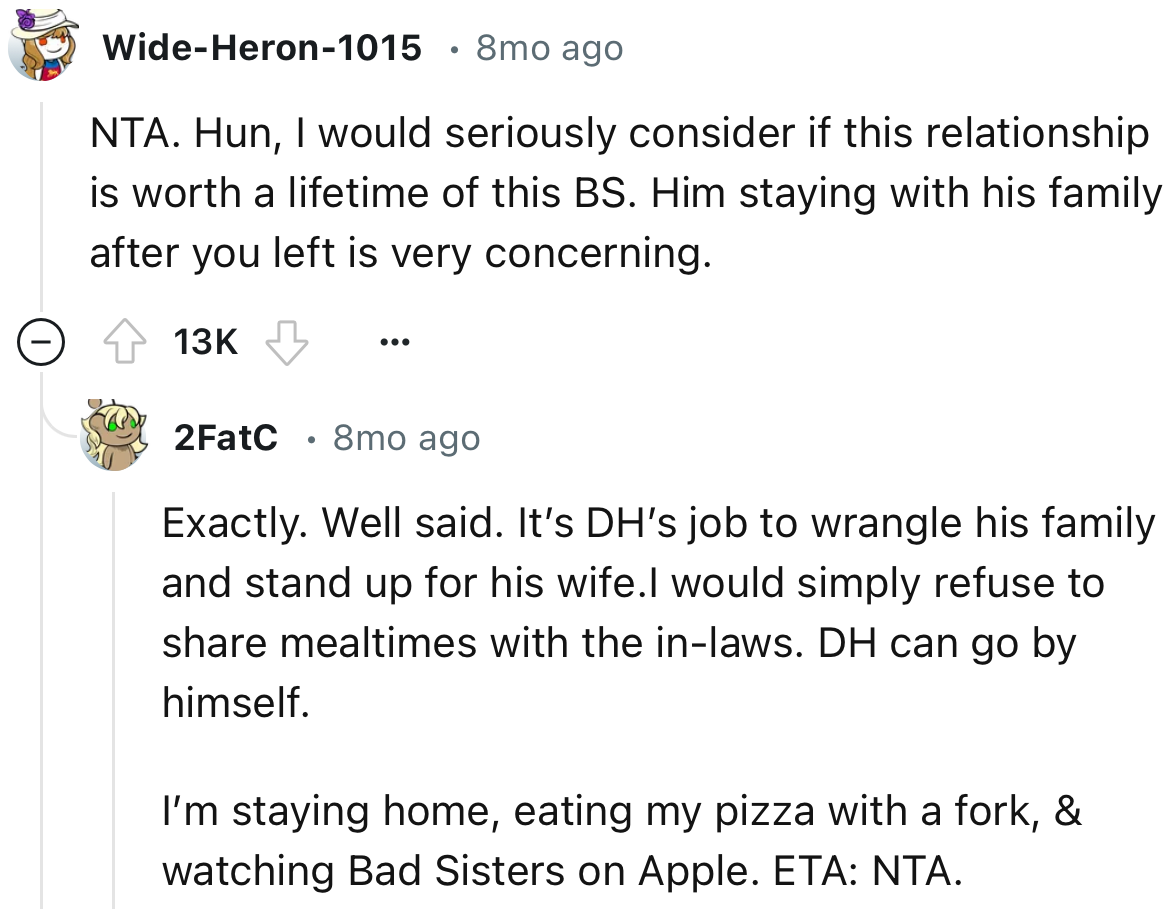1166x909 pixels.
Task: Open 2FatC's profile
Action: (227, 437)
